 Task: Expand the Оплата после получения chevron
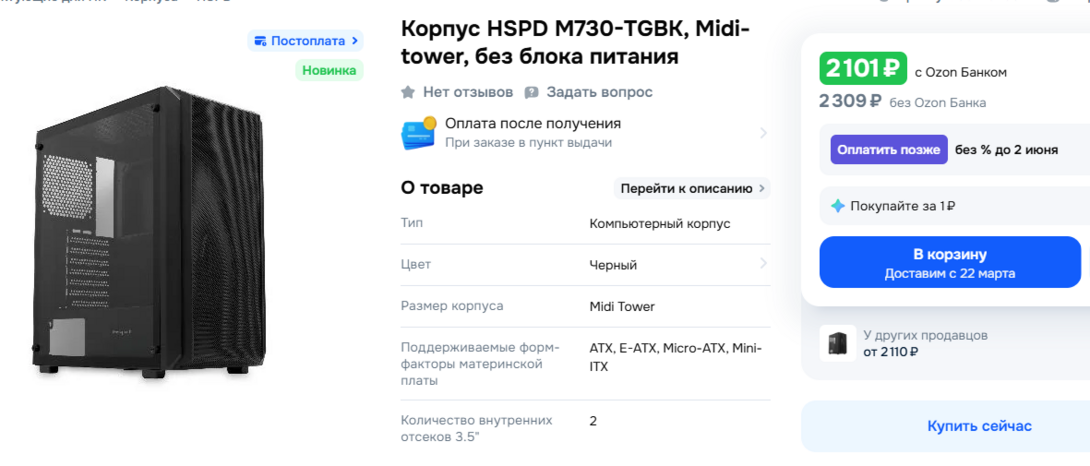click(x=763, y=133)
